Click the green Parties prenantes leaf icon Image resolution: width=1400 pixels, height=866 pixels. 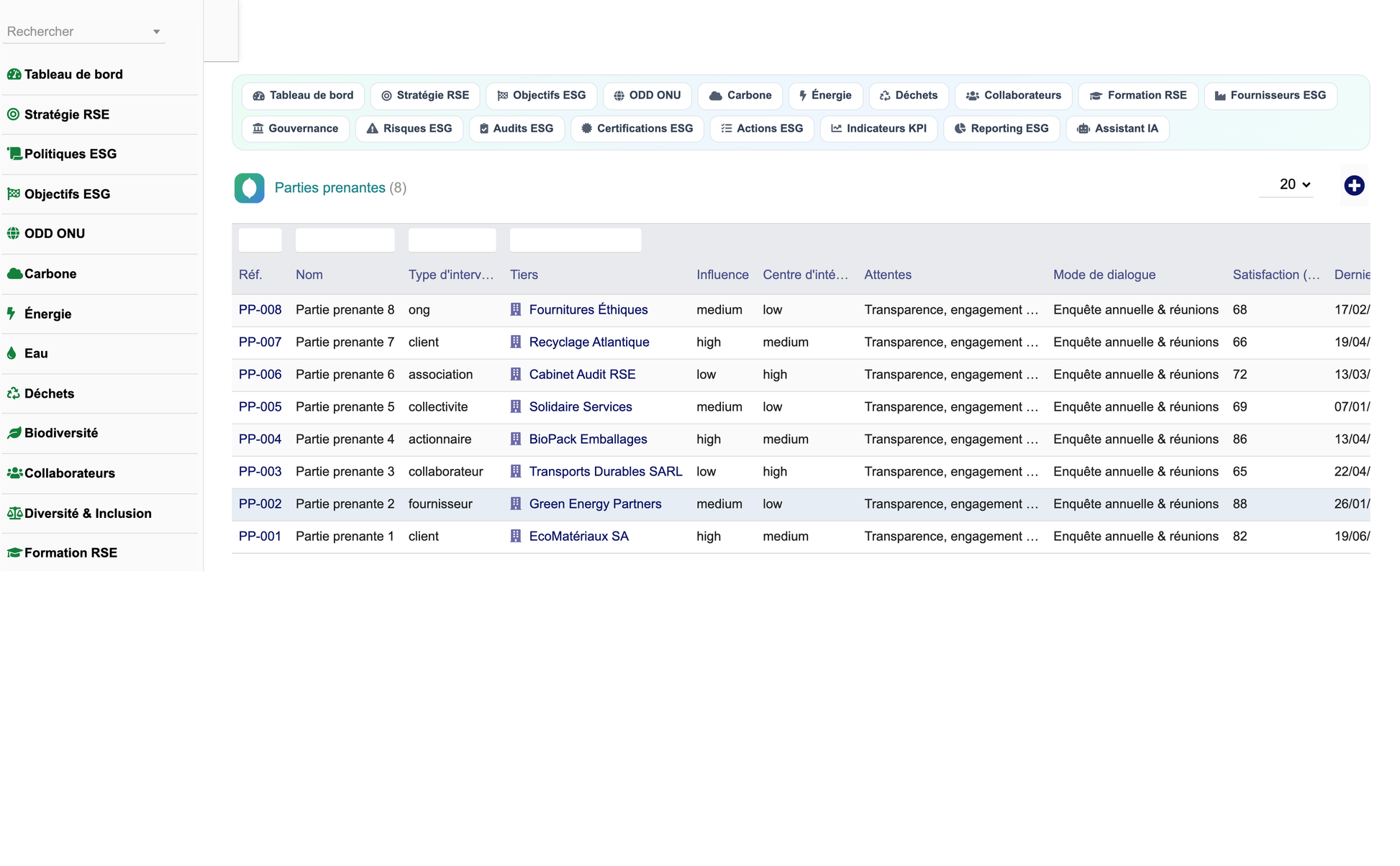tap(250, 188)
